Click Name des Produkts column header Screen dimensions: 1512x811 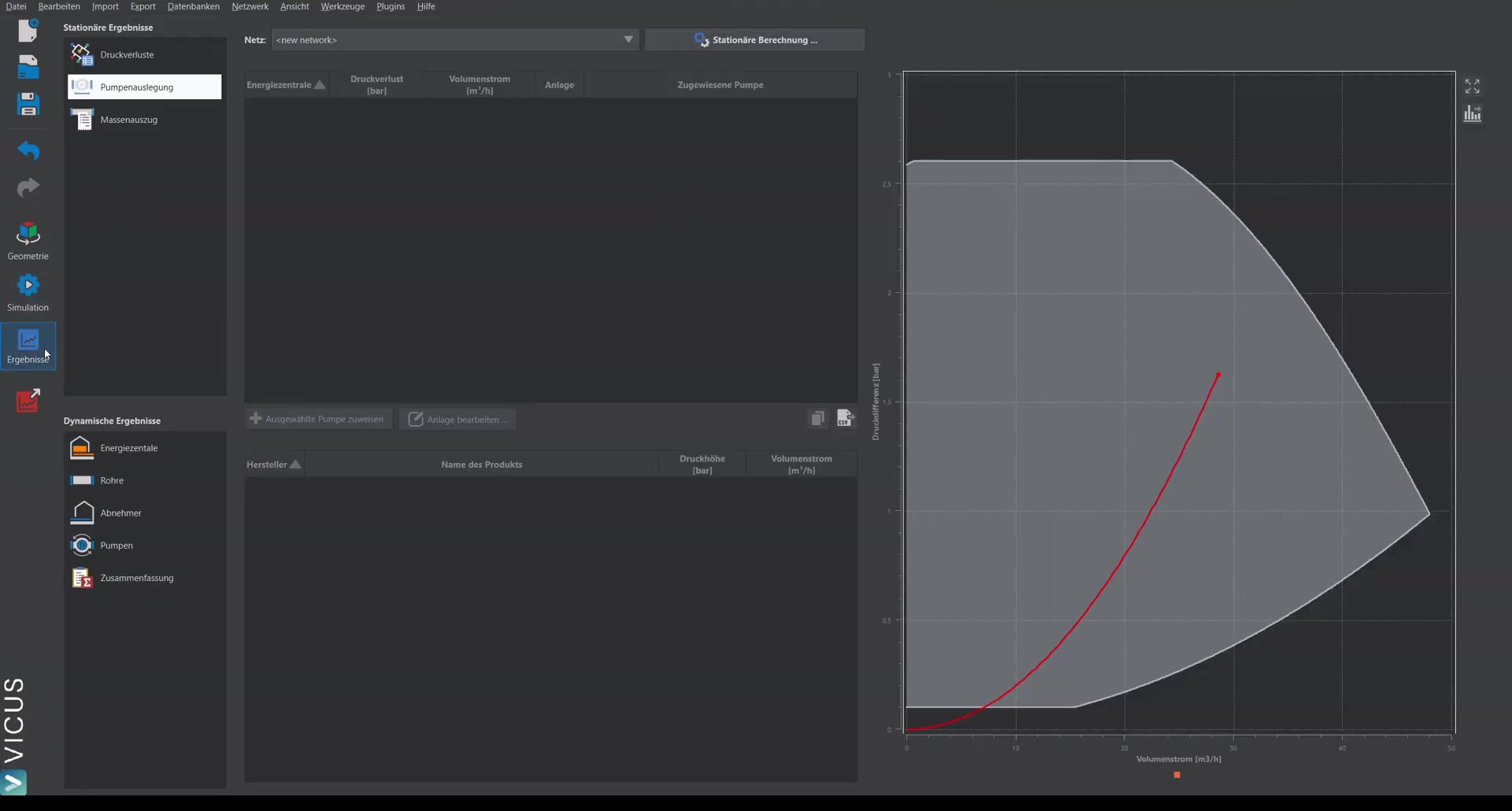click(481, 465)
